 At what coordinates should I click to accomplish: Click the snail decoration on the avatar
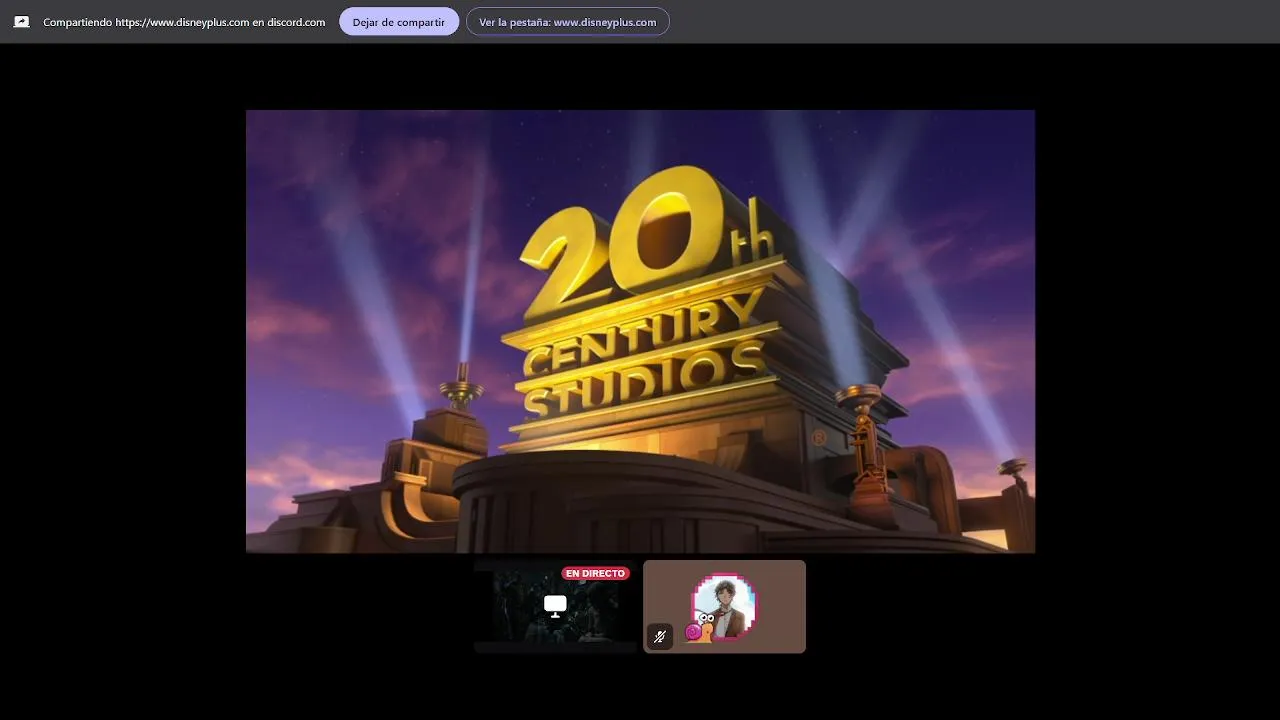coord(700,628)
